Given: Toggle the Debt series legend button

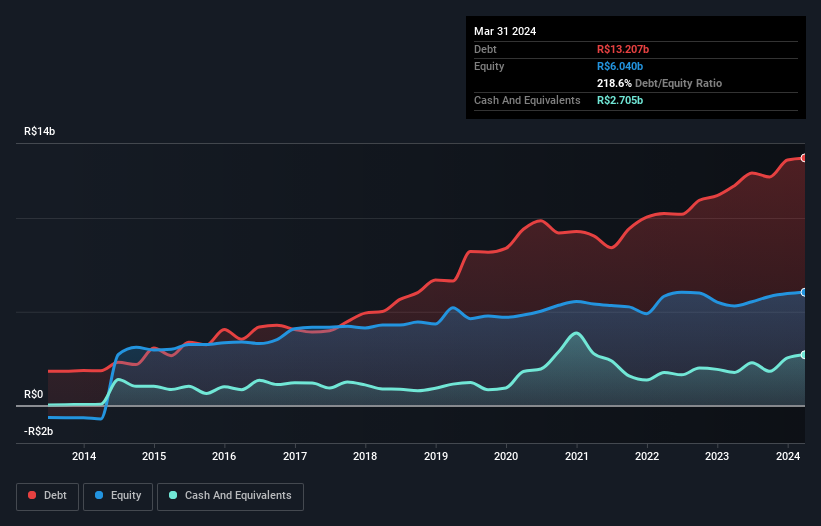Looking at the screenshot, I should (x=48, y=496).
